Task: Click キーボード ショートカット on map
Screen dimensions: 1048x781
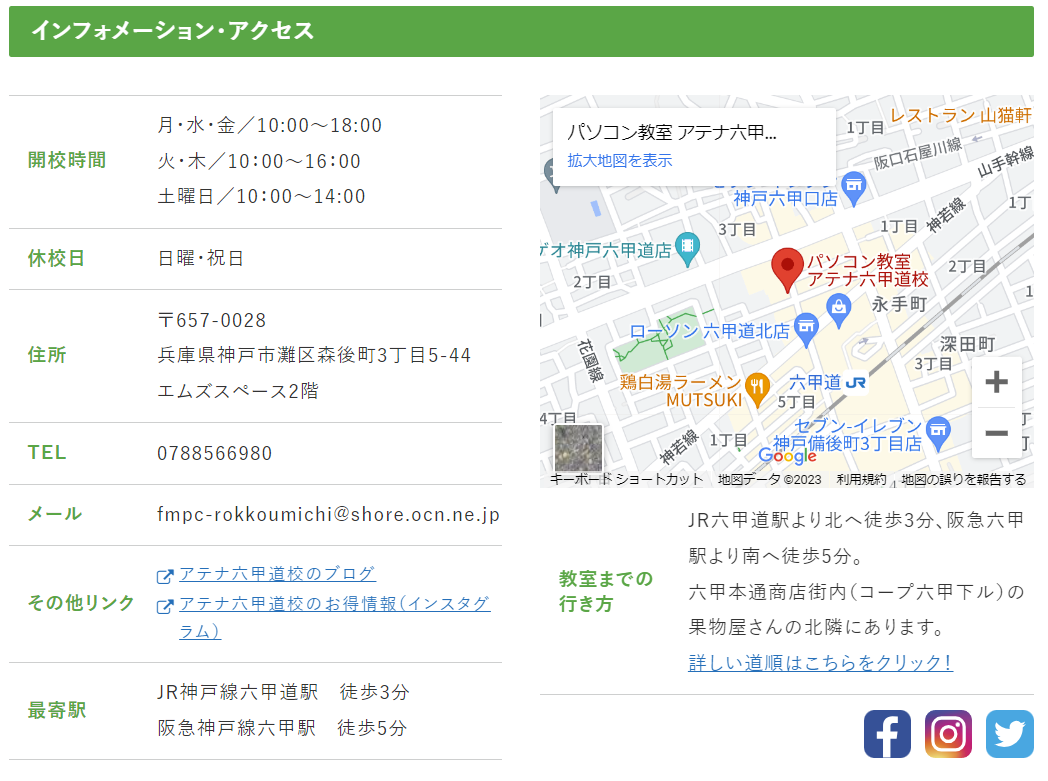Action: click(626, 480)
